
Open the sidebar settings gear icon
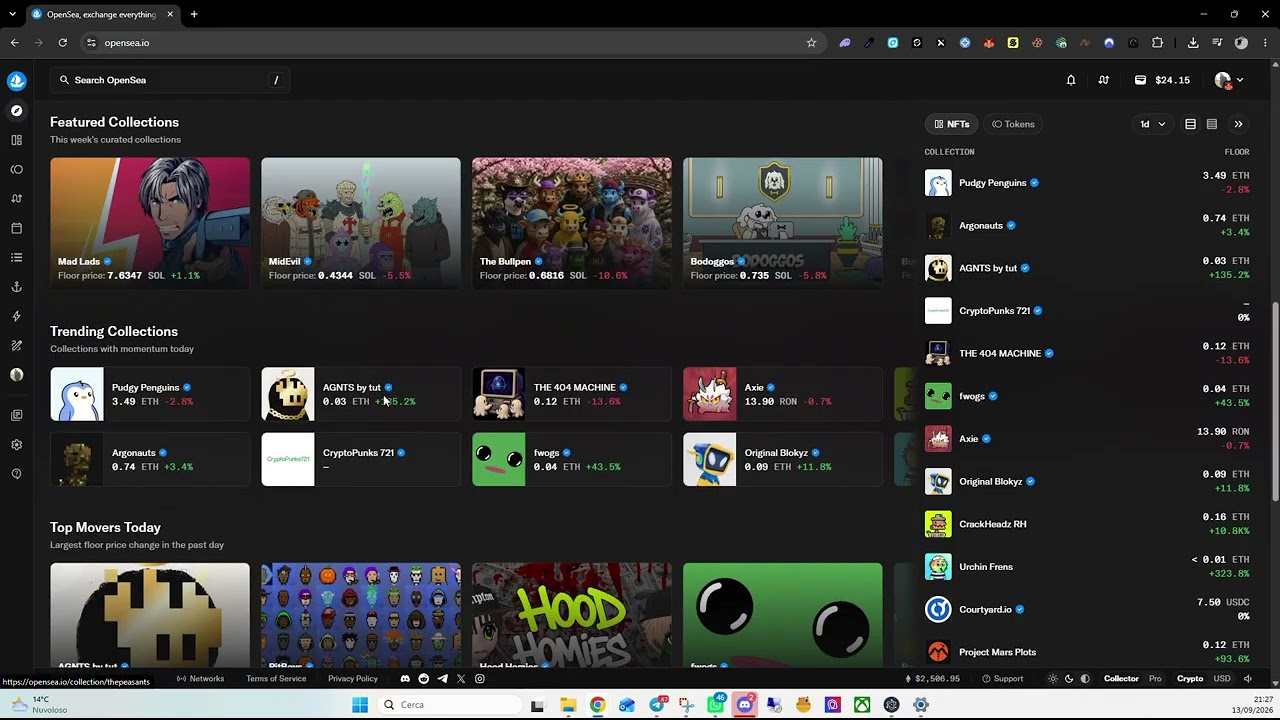point(16,445)
